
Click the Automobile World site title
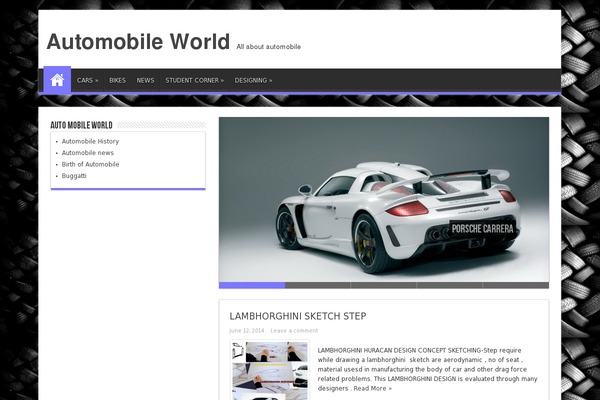click(138, 41)
